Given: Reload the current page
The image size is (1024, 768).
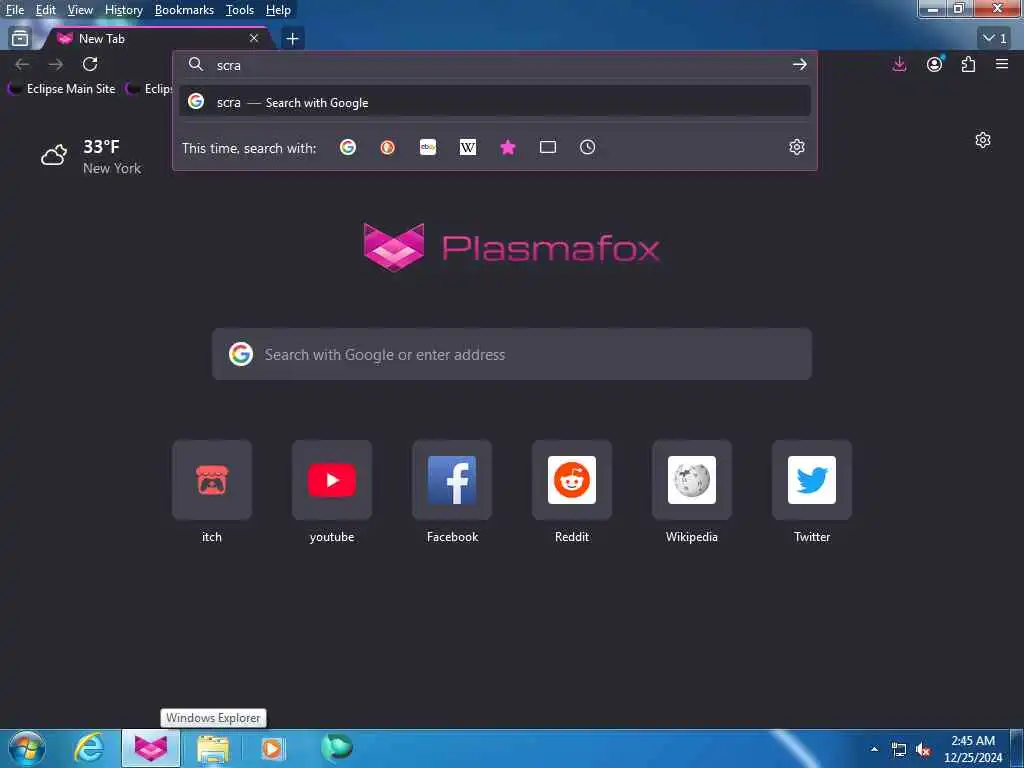Looking at the screenshot, I should click(90, 64).
